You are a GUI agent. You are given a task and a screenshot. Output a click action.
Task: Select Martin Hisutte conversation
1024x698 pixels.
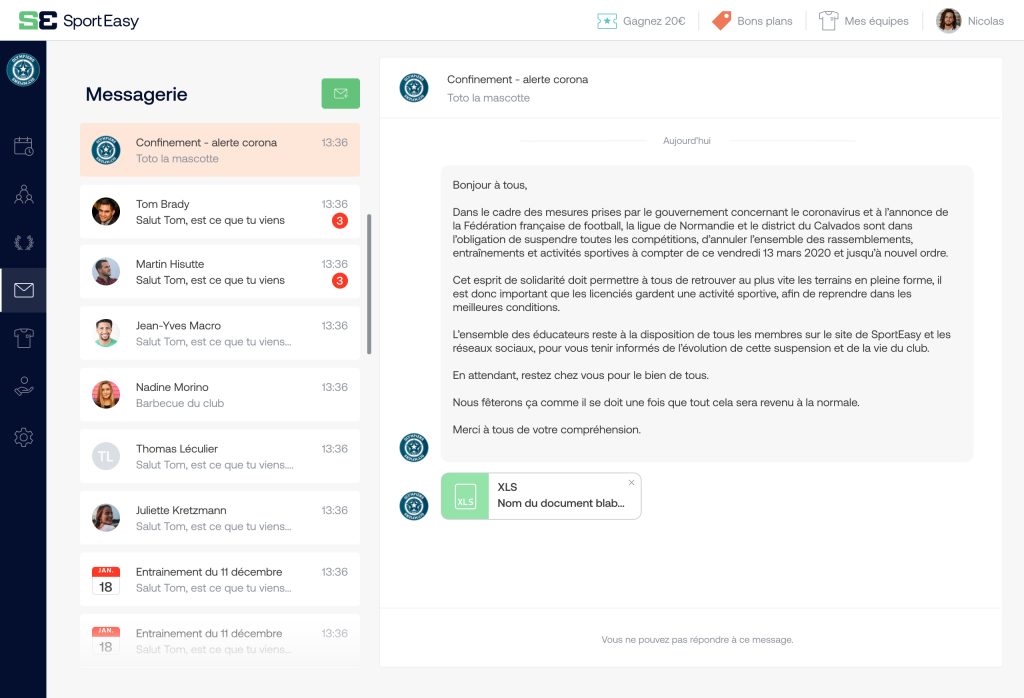pos(219,272)
